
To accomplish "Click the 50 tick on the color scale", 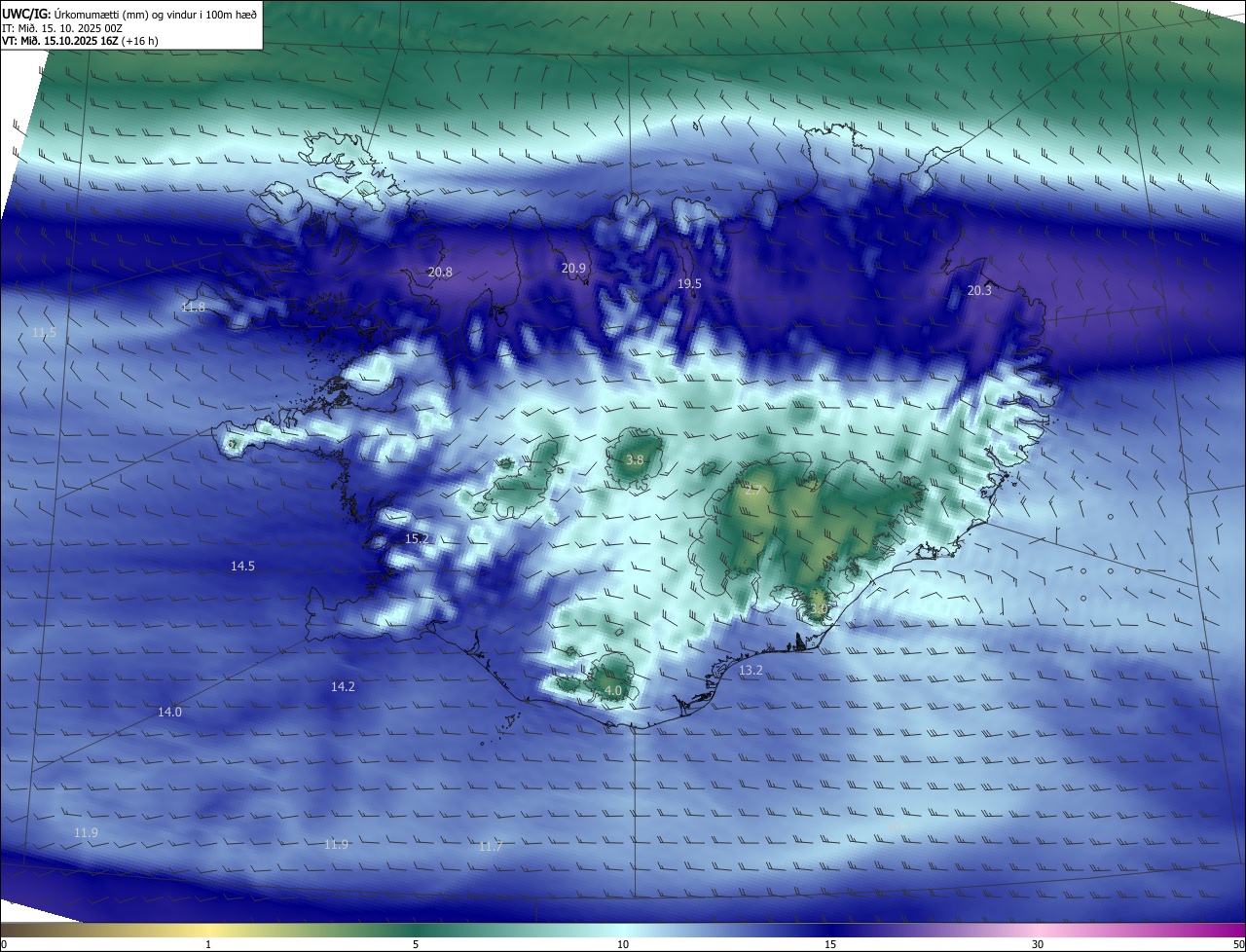I will (x=1238, y=944).
